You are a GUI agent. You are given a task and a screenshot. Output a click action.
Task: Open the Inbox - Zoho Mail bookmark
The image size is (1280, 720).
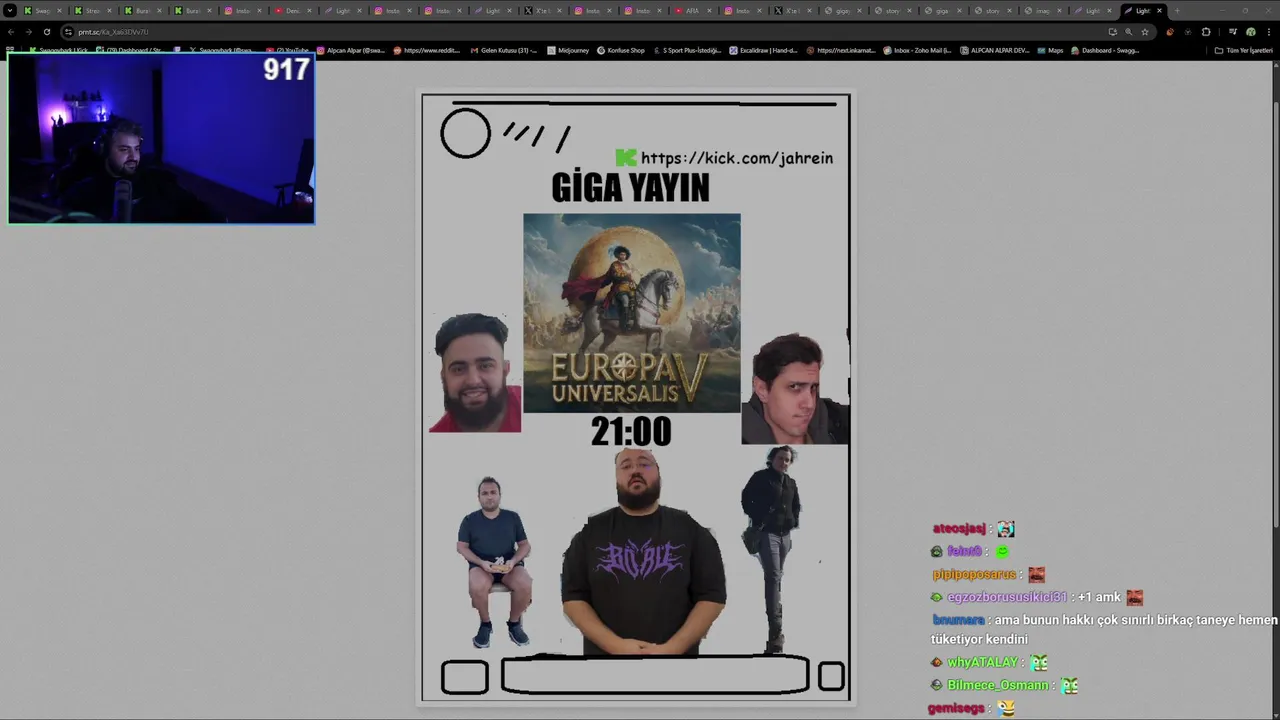point(917,50)
